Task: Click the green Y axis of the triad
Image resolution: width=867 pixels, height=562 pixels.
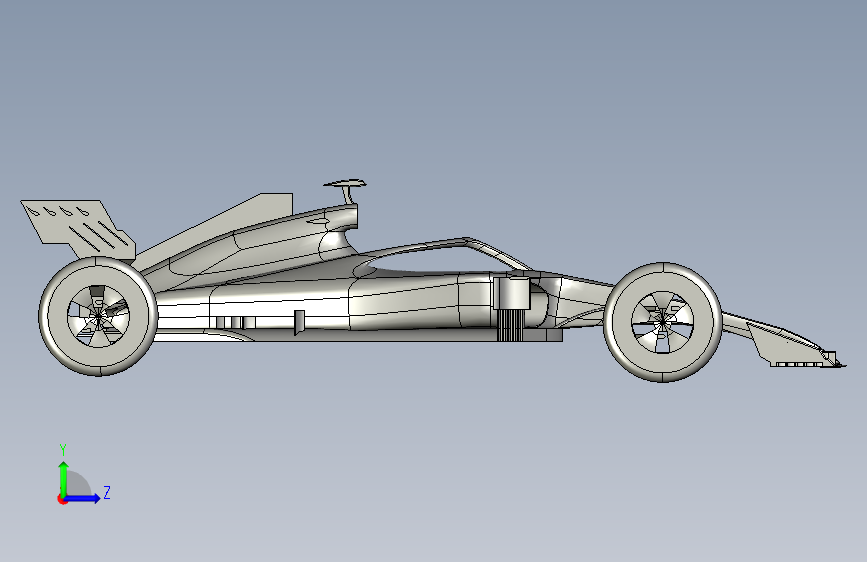Action: click(x=64, y=478)
